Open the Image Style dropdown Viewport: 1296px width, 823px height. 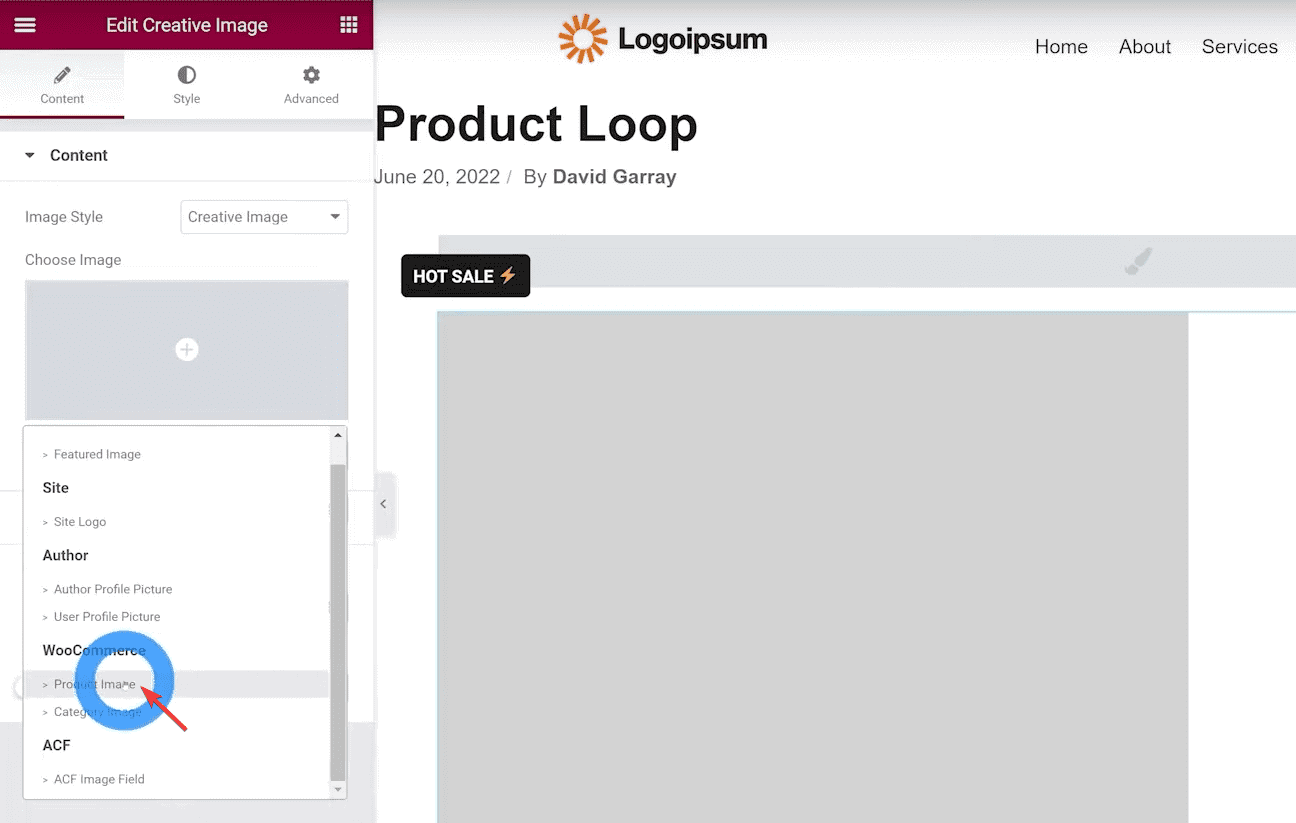pos(263,217)
